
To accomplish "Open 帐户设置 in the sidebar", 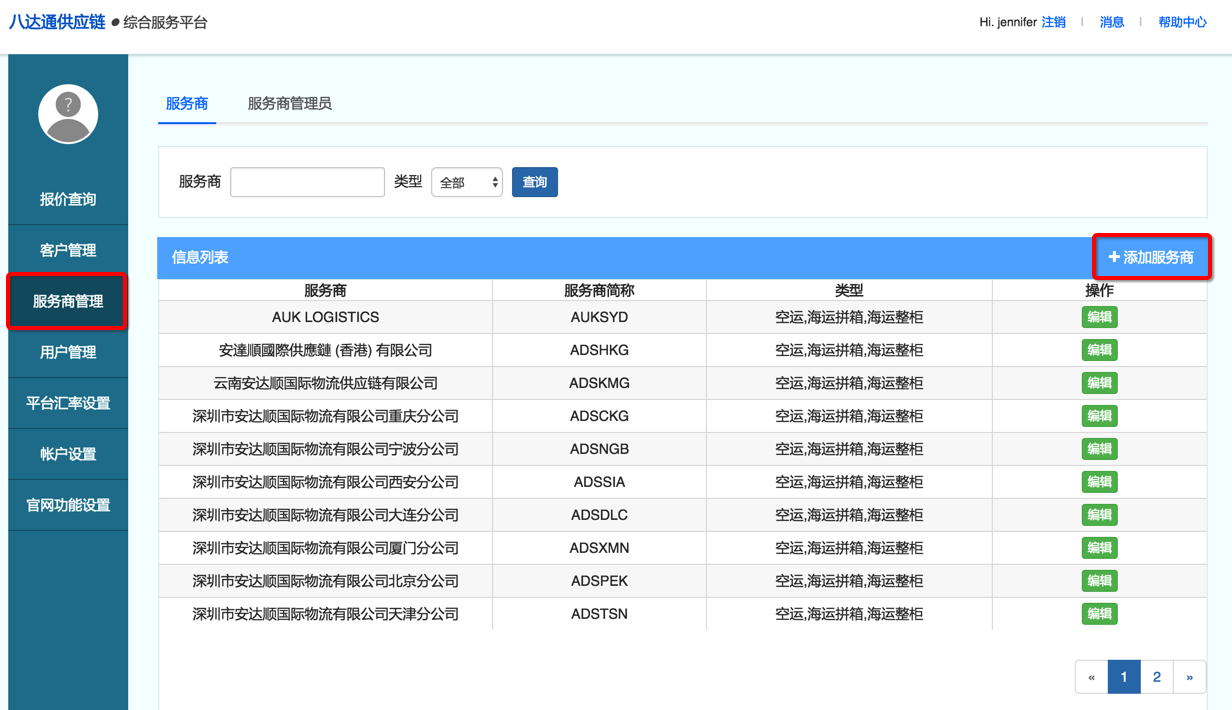I will point(68,454).
